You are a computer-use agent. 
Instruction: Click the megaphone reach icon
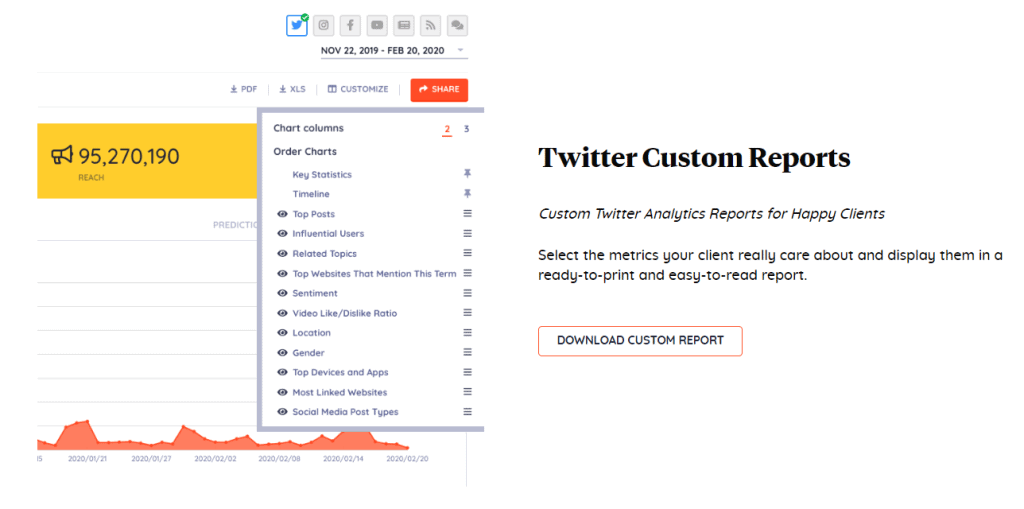point(61,156)
